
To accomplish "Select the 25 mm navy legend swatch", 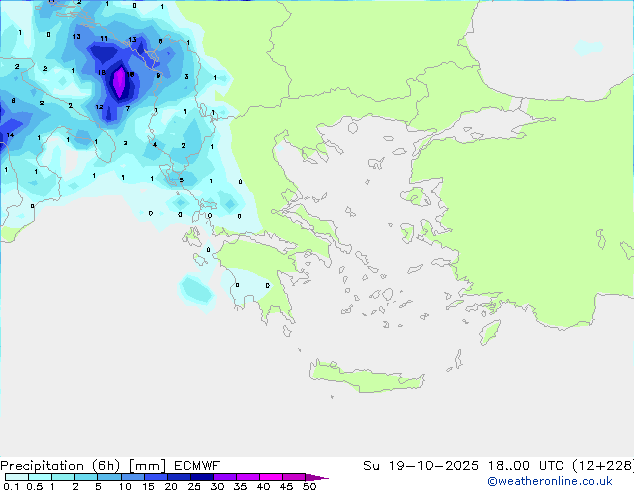I will pyautogui.click(x=201, y=477).
